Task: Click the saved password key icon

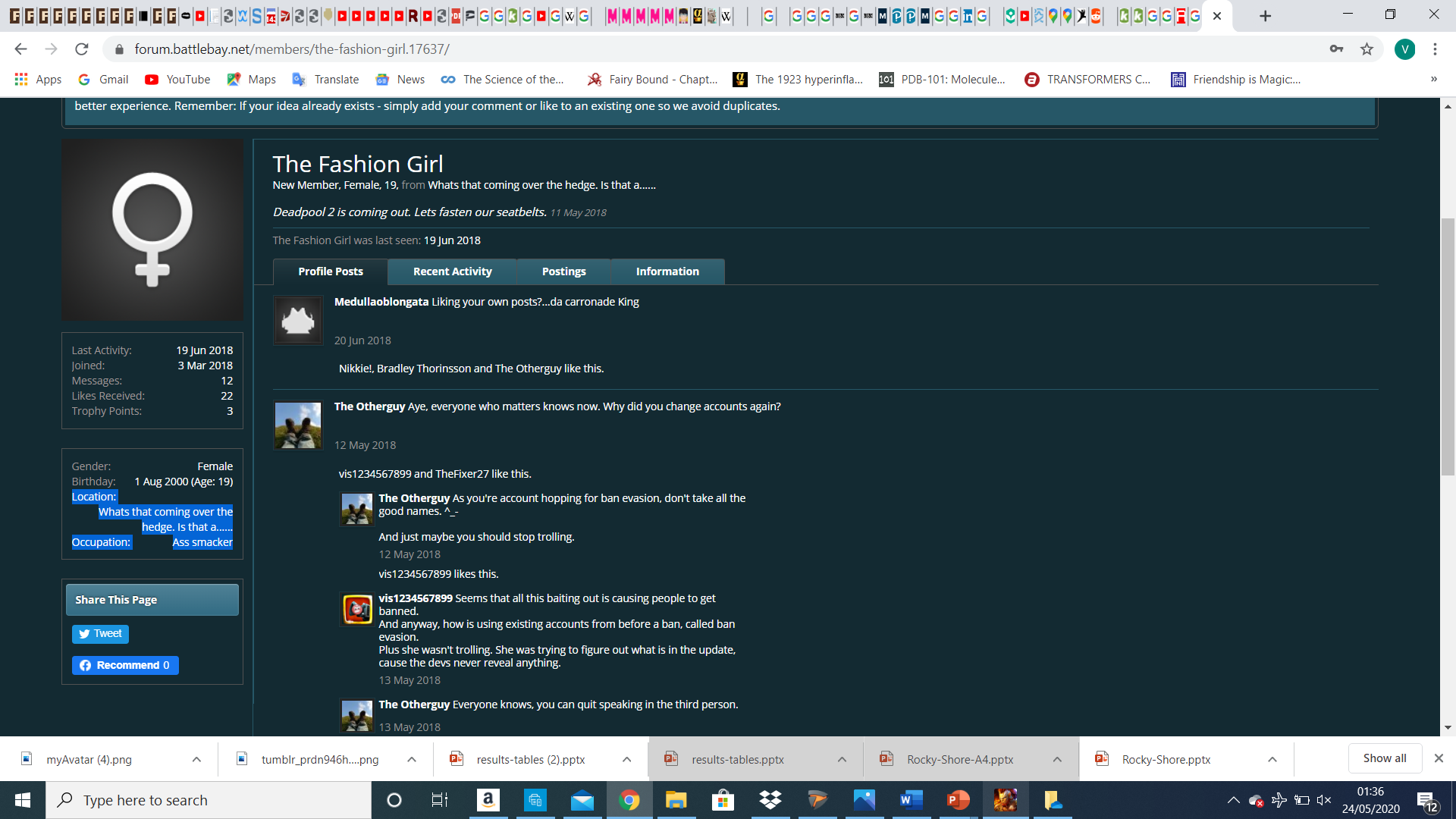Action: tap(1336, 49)
